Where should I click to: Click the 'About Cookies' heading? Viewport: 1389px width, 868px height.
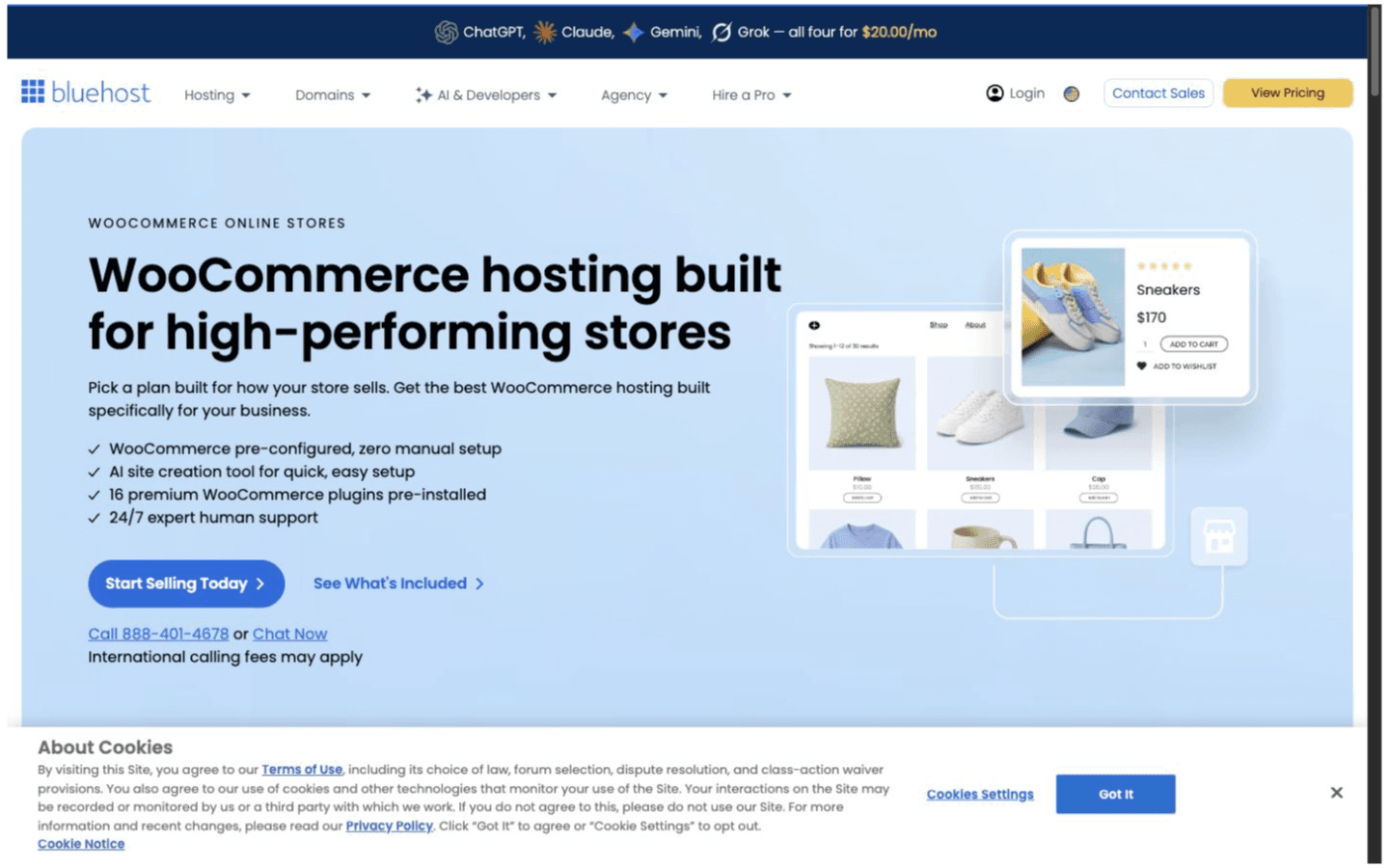105,747
